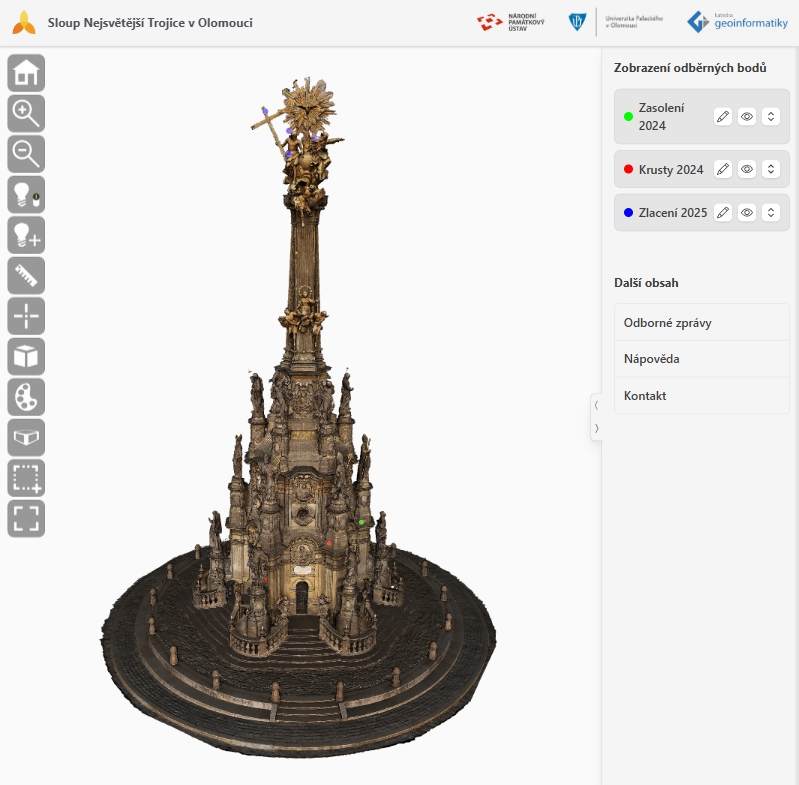The width and height of the screenshot is (799, 785).
Task: Edit the Zlacení 2025 layer
Action: point(723,212)
